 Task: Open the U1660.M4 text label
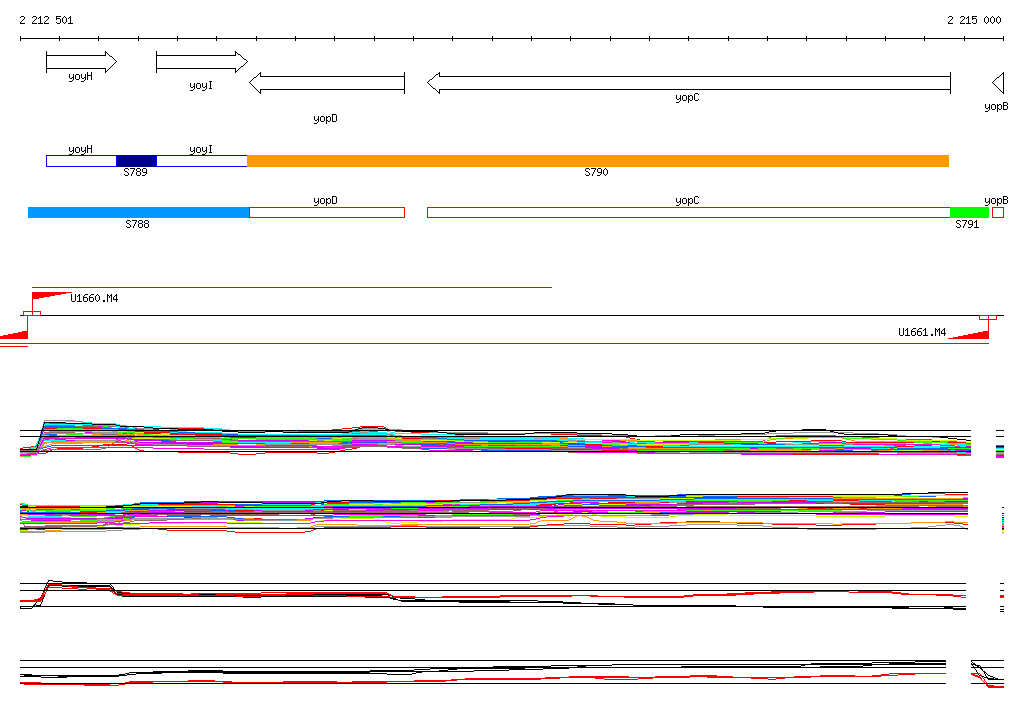[x=94, y=298]
